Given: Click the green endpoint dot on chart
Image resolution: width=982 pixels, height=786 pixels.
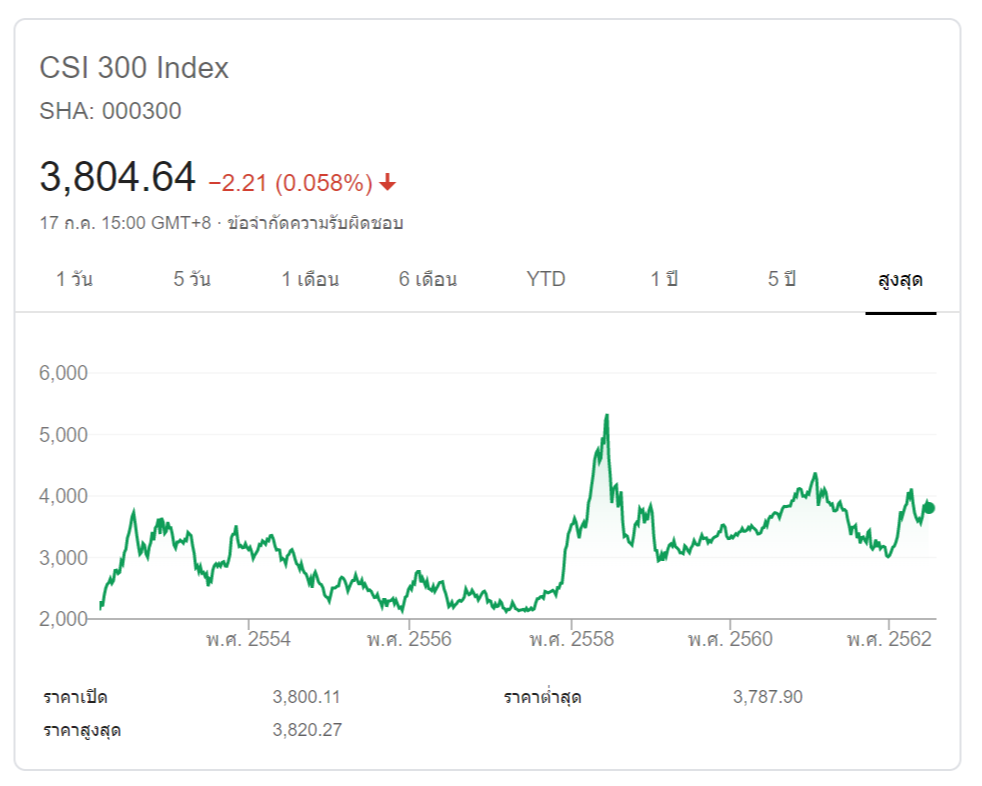Looking at the screenshot, I should click(x=929, y=508).
